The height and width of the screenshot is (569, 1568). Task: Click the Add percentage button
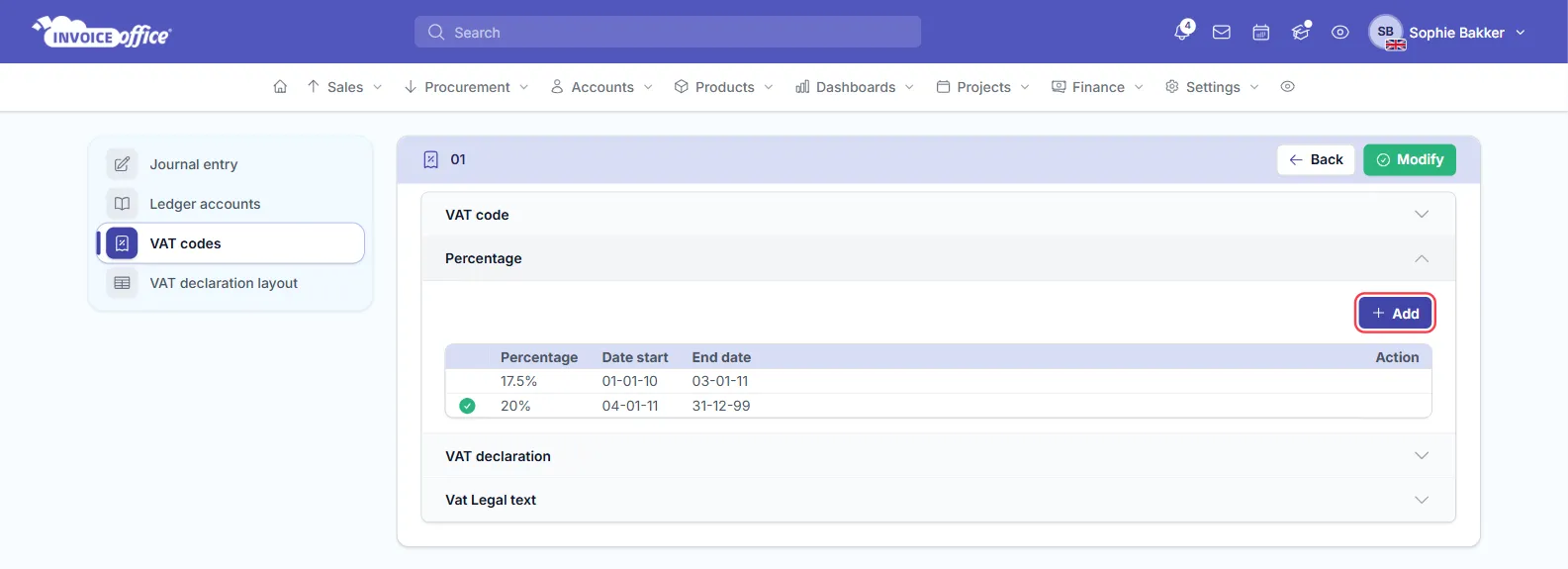[x=1395, y=314]
